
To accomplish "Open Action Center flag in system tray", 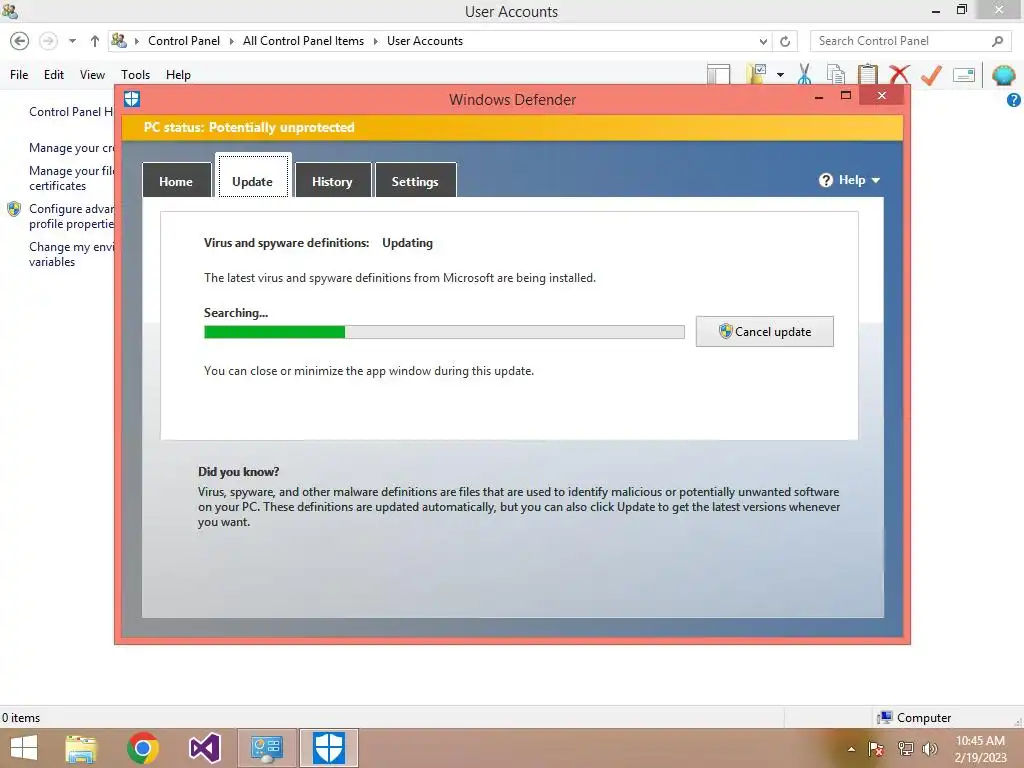I will 876,749.
